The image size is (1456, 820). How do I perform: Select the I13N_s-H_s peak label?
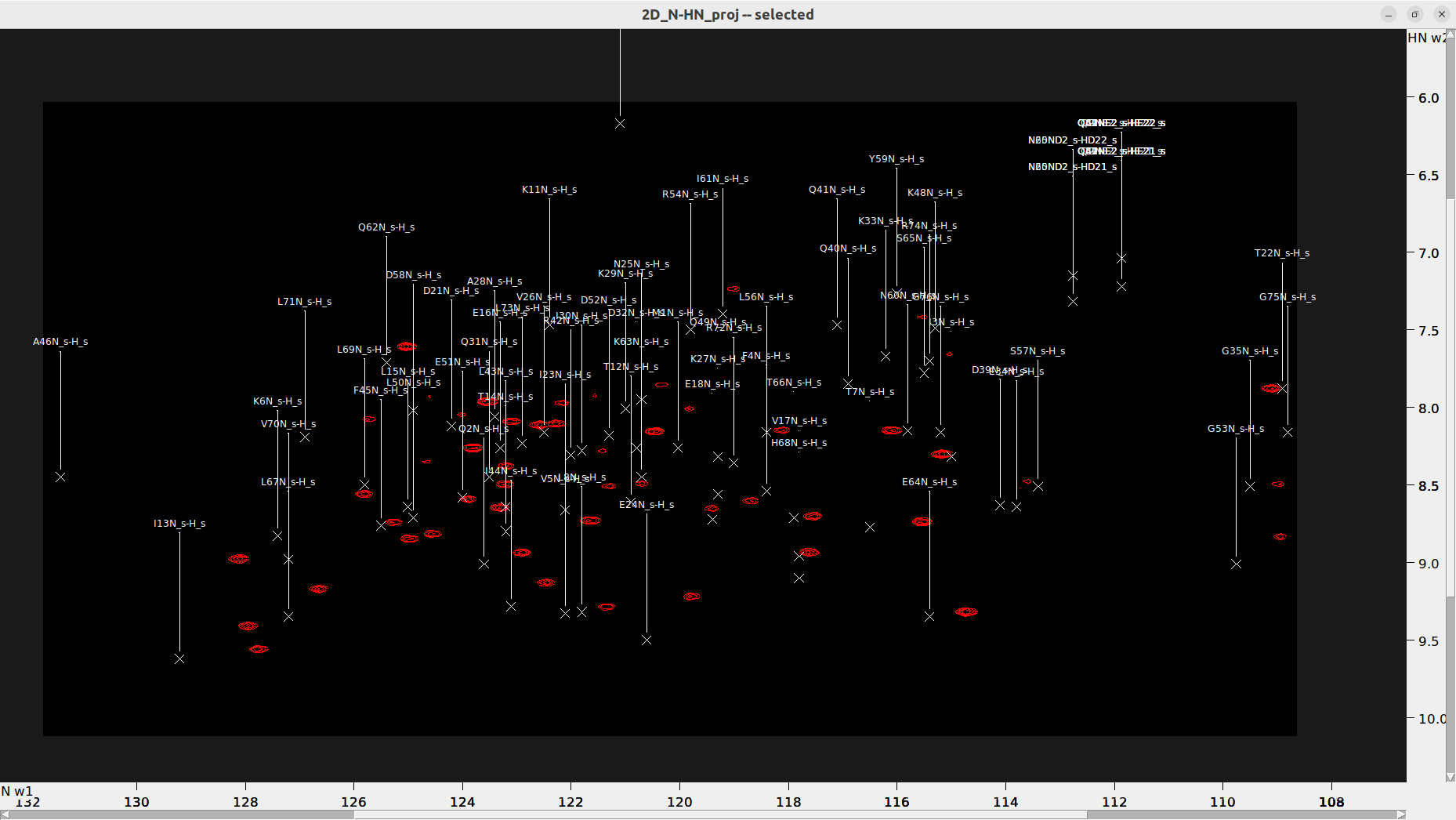click(x=179, y=523)
